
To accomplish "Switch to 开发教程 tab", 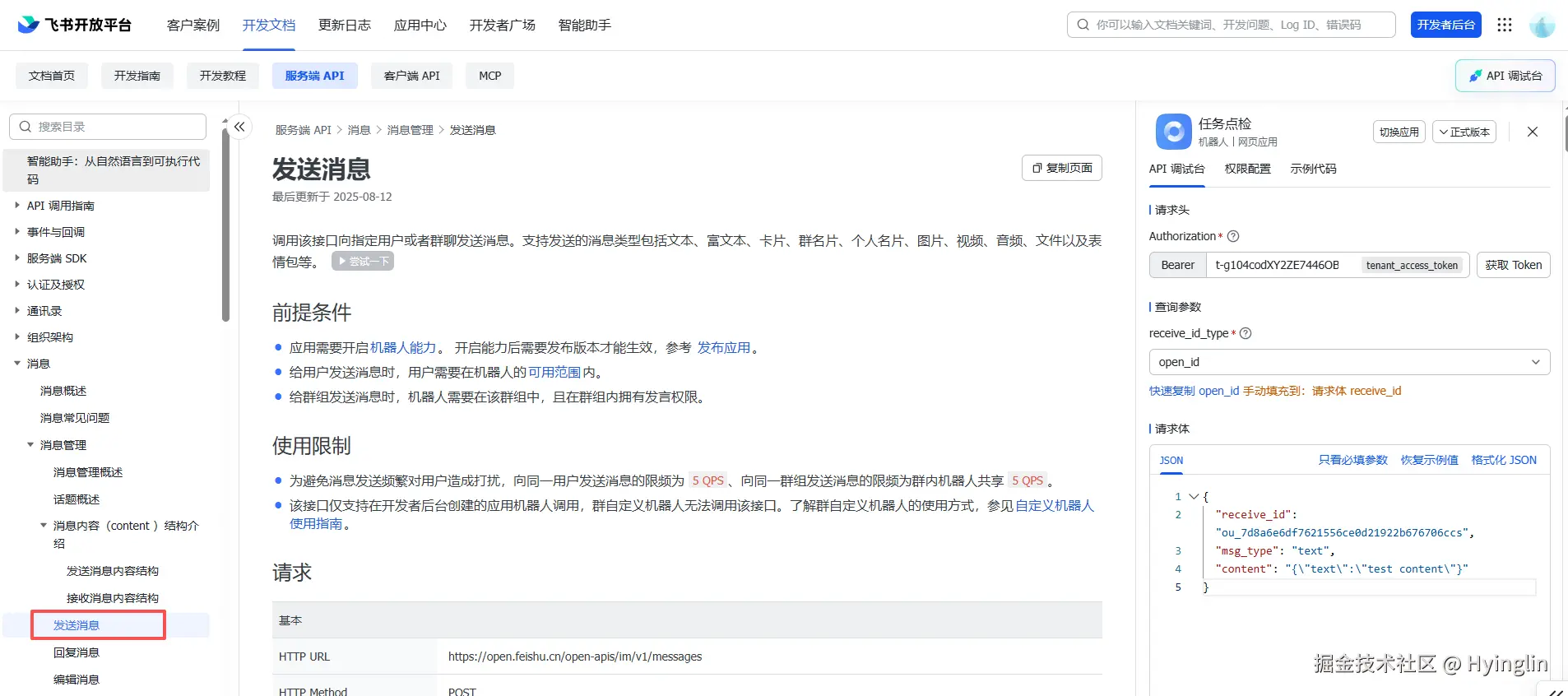I will pos(223,76).
